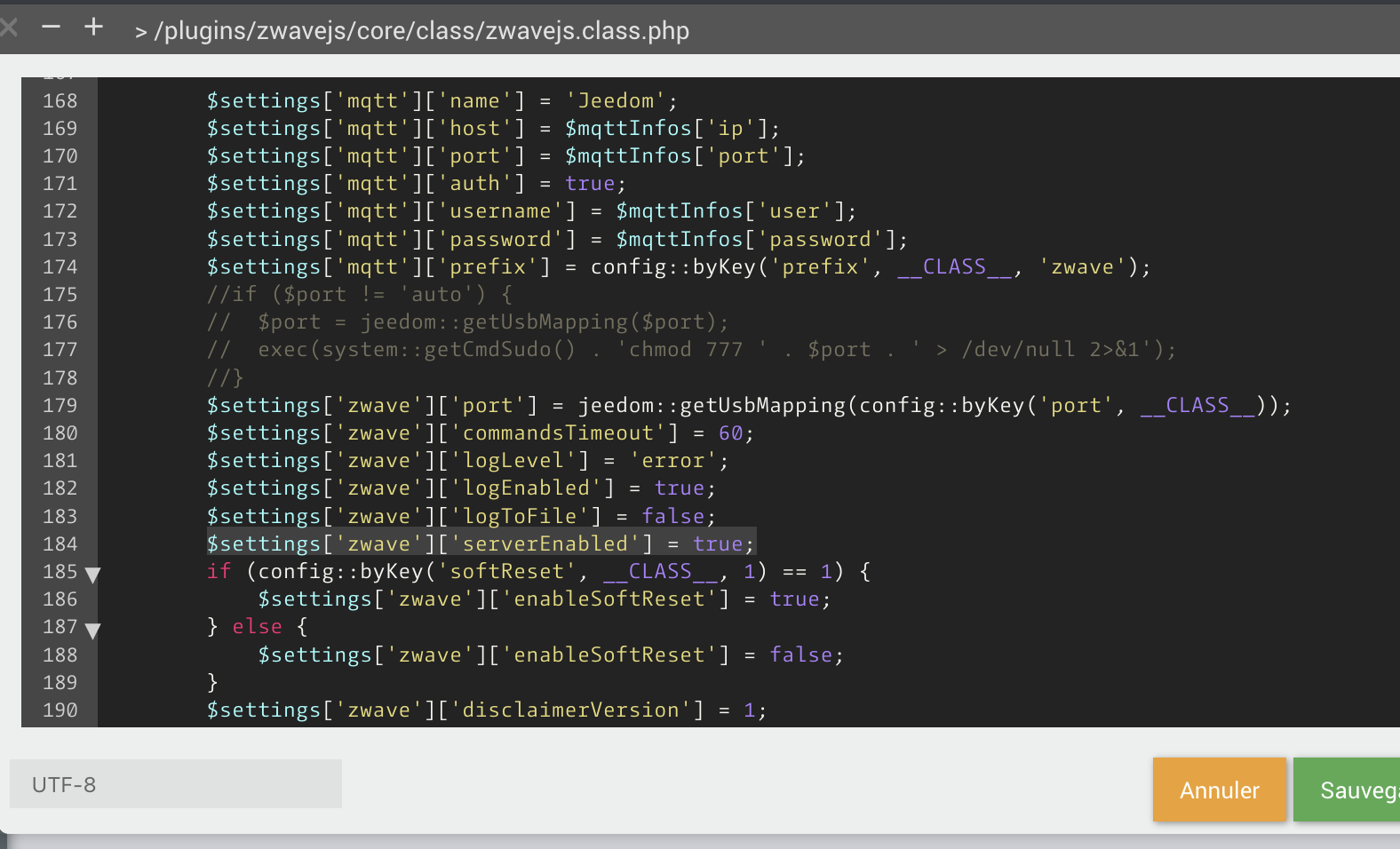Screen dimensions: 1400x849
Task: Close the file editor with the X icon
Action: (9, 28)
